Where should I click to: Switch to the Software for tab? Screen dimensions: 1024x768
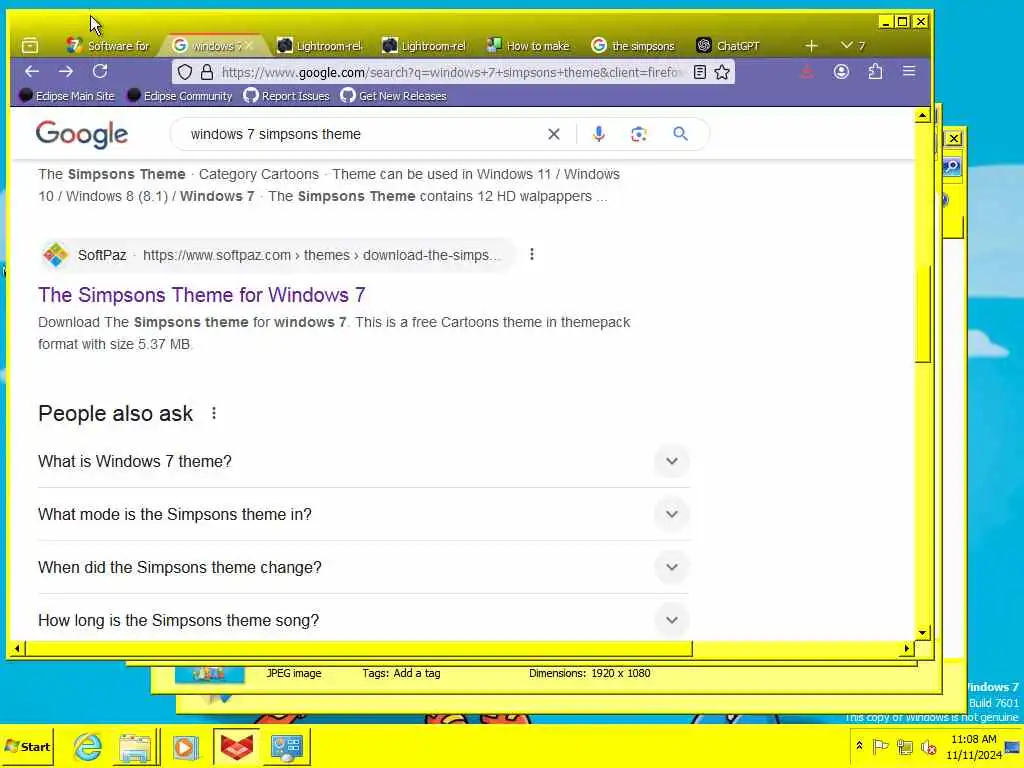[108, 46]
